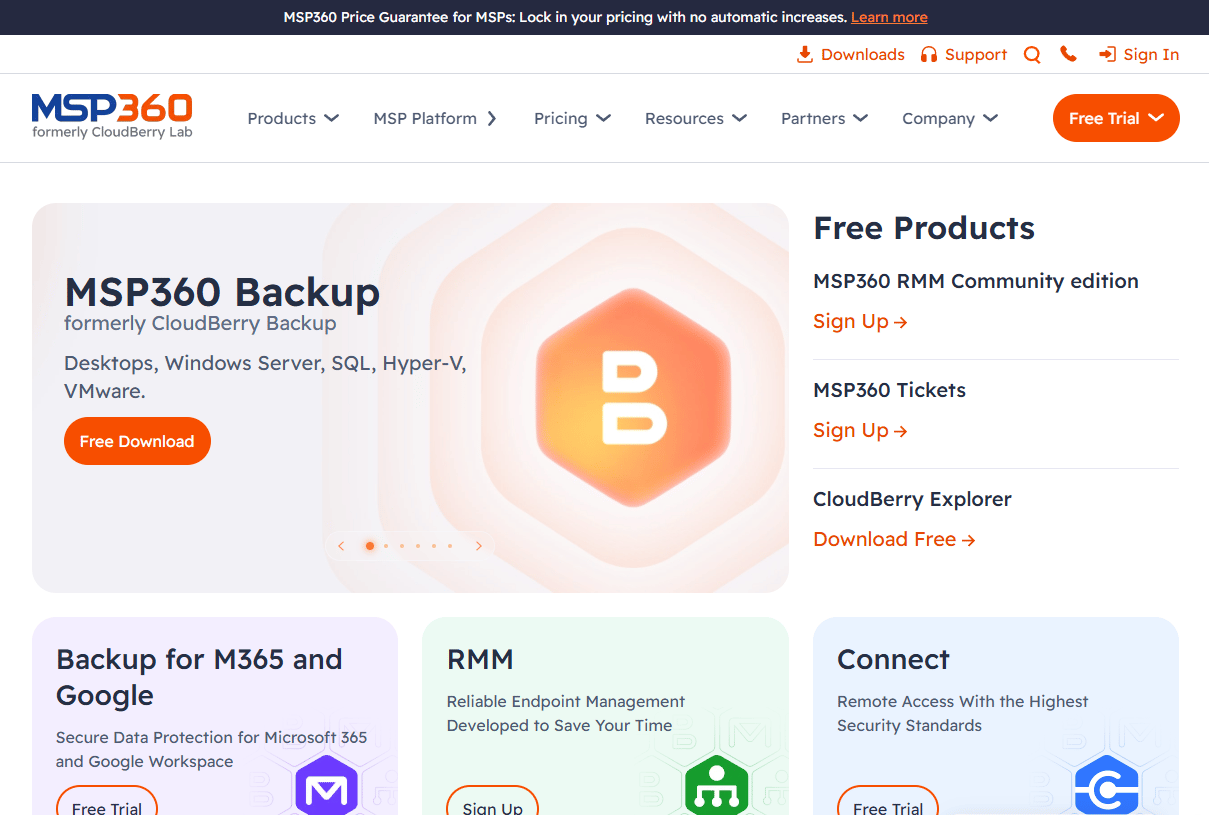1209x815 pixels.
Task: Expand the Partners dropdown
Action: pos(824,118)
